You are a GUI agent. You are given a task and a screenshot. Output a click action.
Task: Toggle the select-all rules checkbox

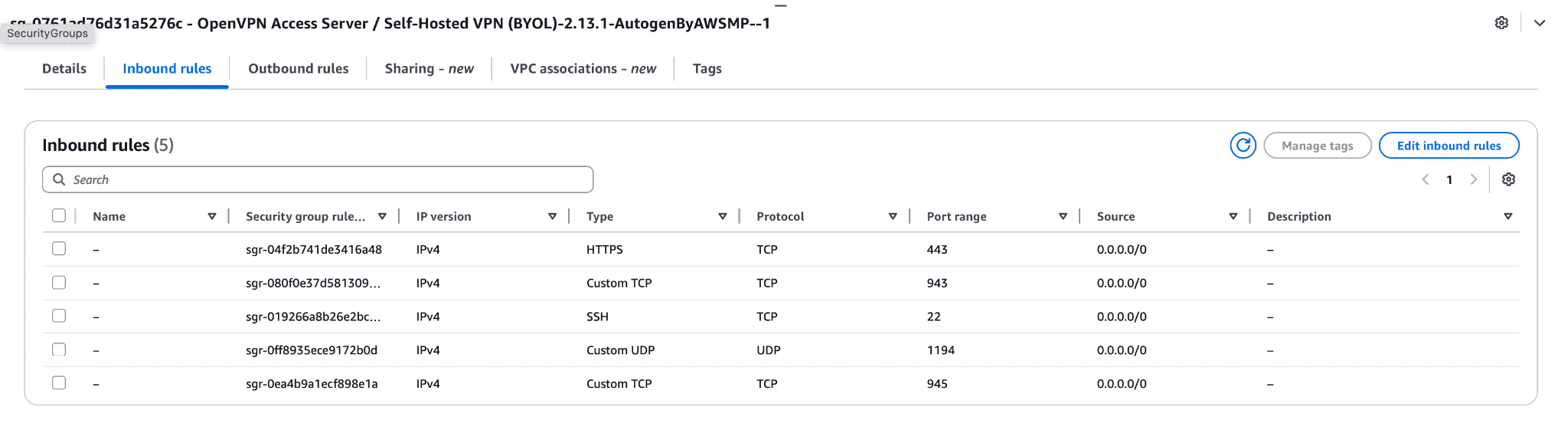(59, 216)
